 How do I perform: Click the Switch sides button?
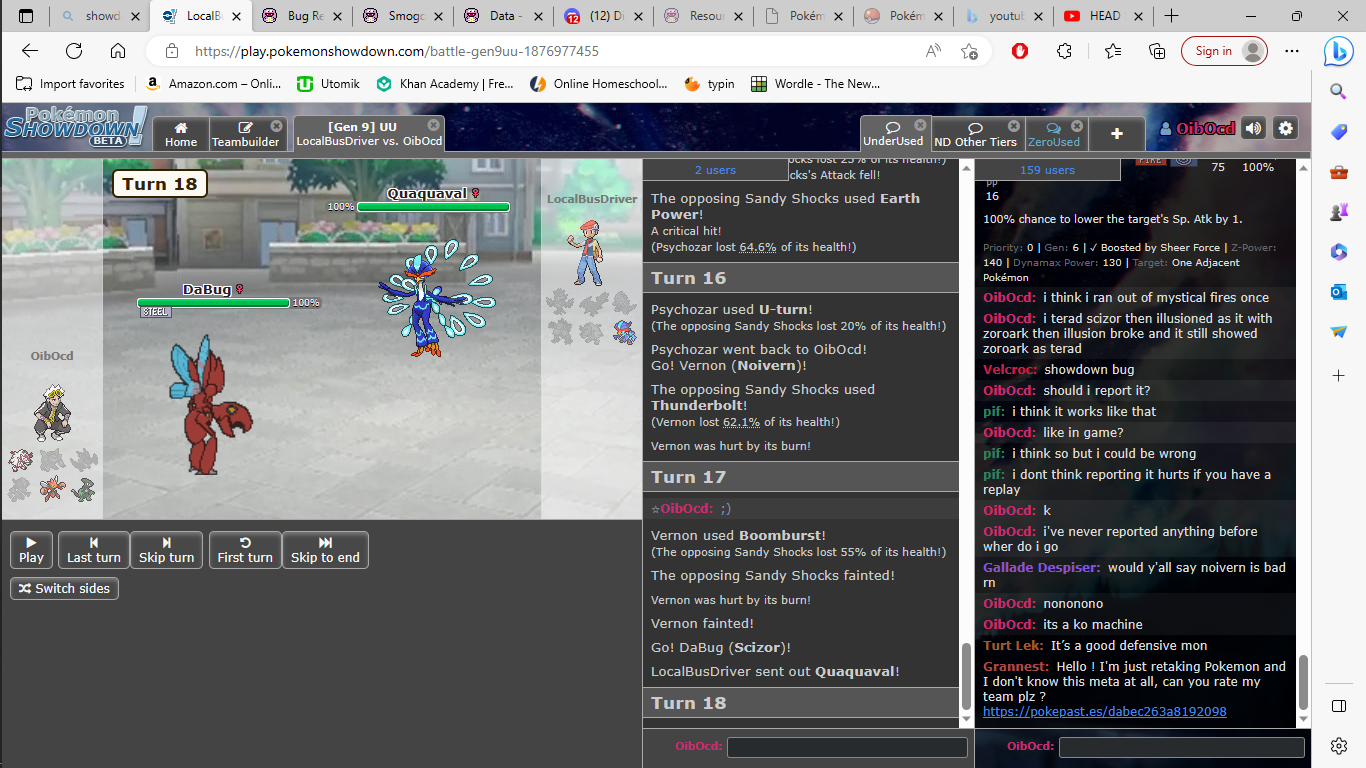[x=64, y=588]
